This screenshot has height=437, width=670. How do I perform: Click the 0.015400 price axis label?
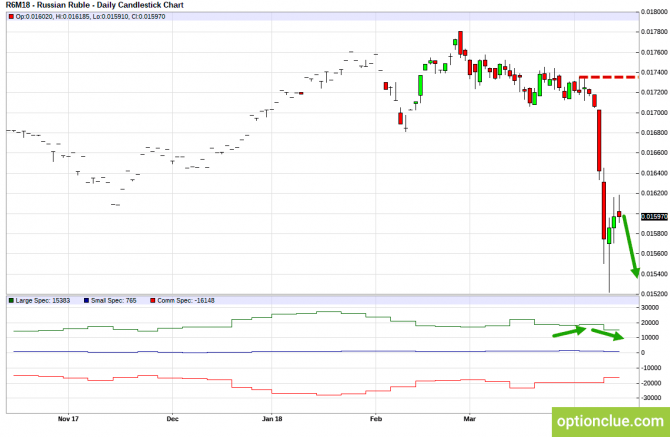point(654,274)
